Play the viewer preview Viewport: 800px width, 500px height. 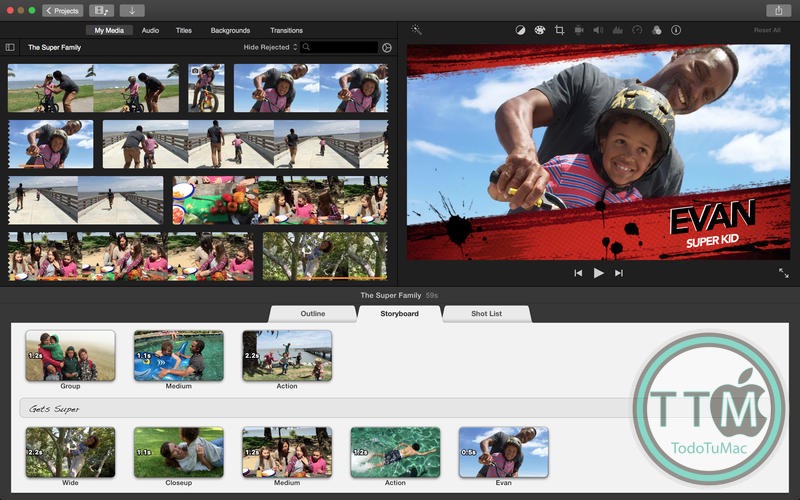point(598,273)
